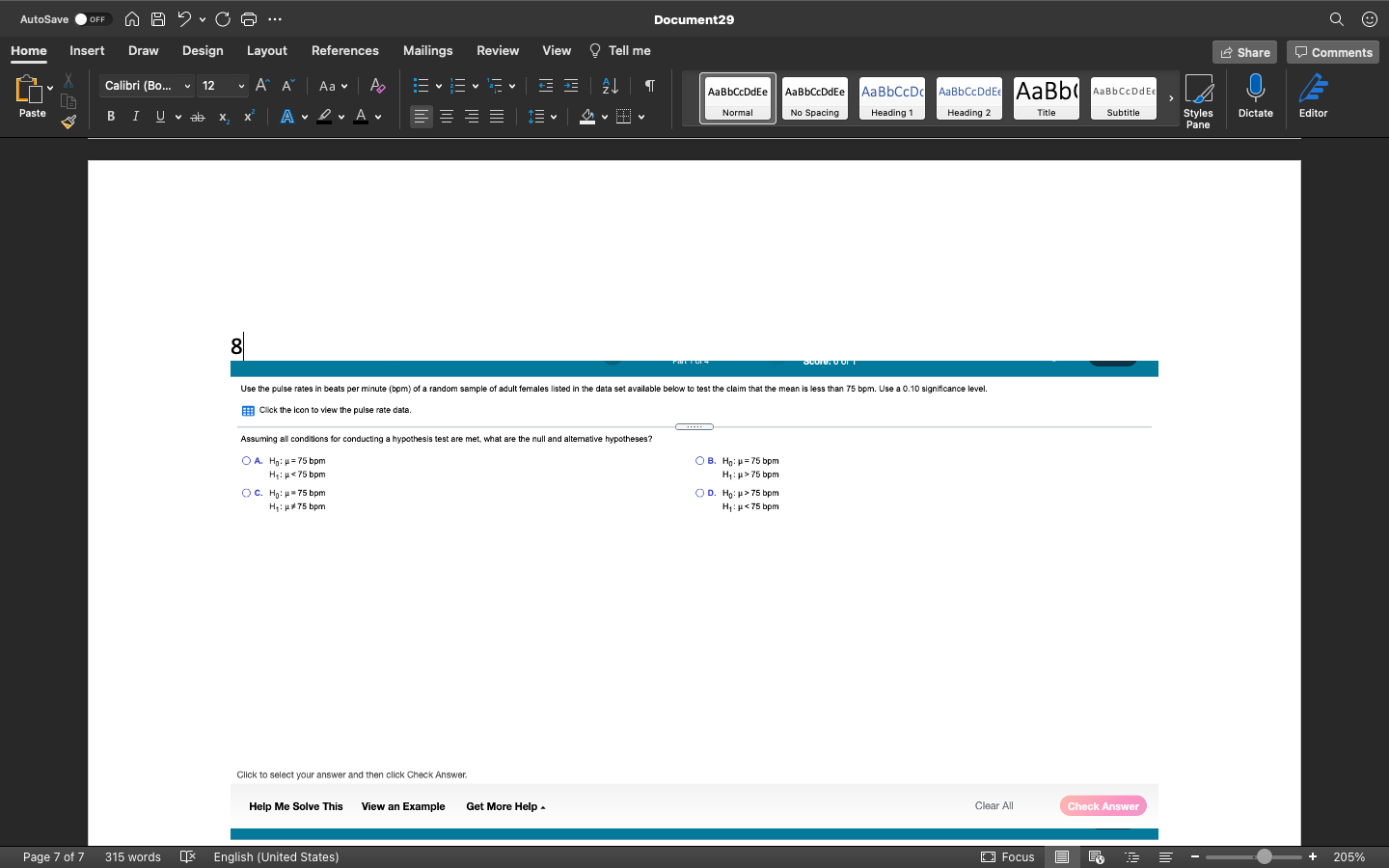The image size is (1389, 868).
Task: Open the Editor pane
Action: coord(1313,96)
